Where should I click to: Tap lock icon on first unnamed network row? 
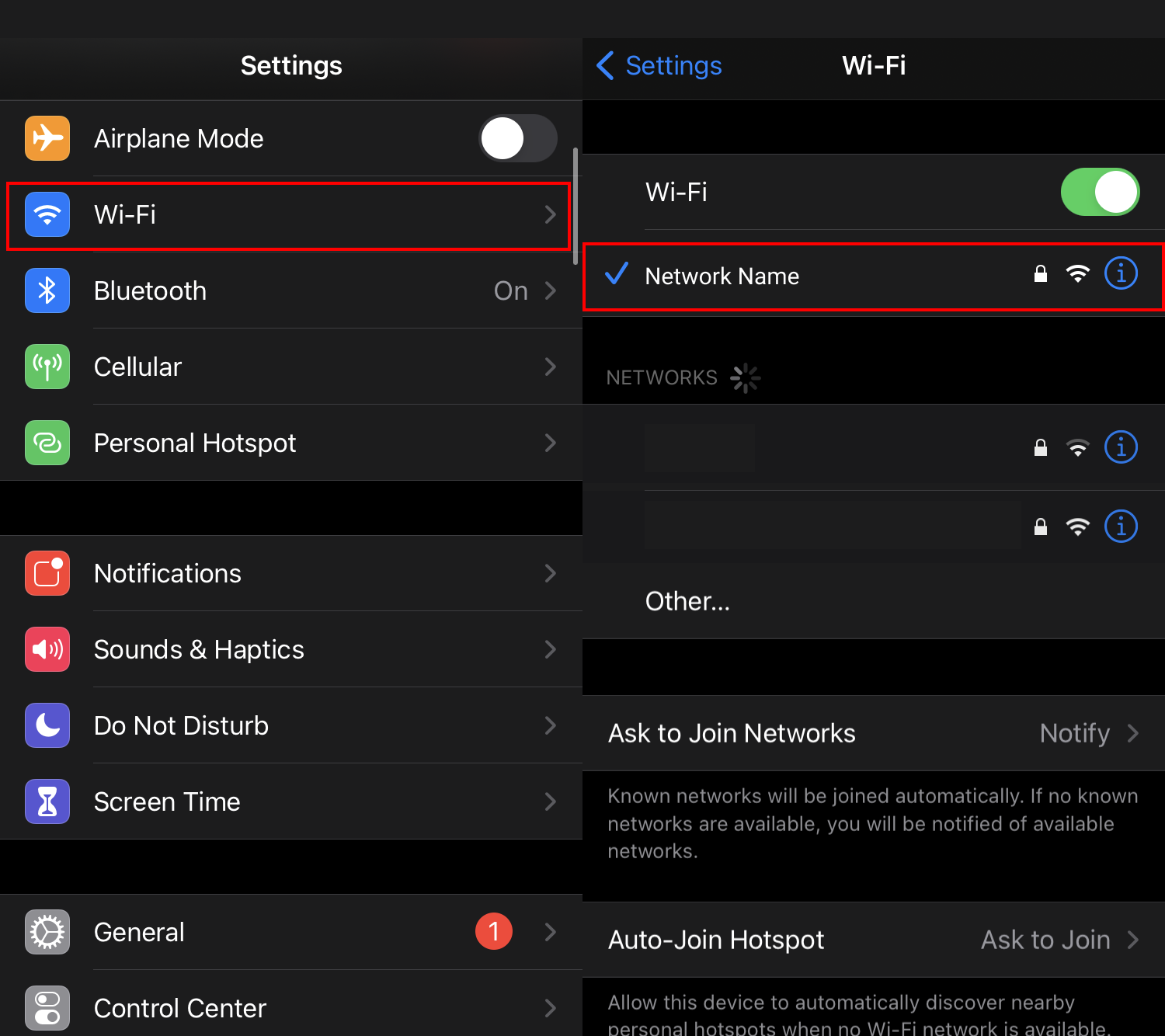1041,447
